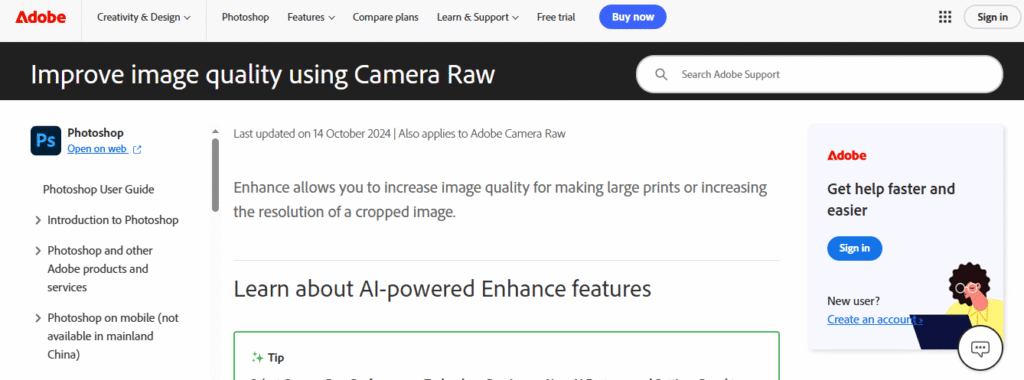Click the sidebar scroll-up arrow

215,132
